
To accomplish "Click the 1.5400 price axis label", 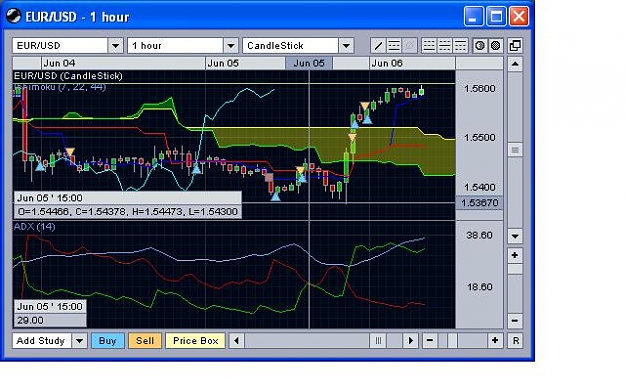I will [x=480, y=187].
